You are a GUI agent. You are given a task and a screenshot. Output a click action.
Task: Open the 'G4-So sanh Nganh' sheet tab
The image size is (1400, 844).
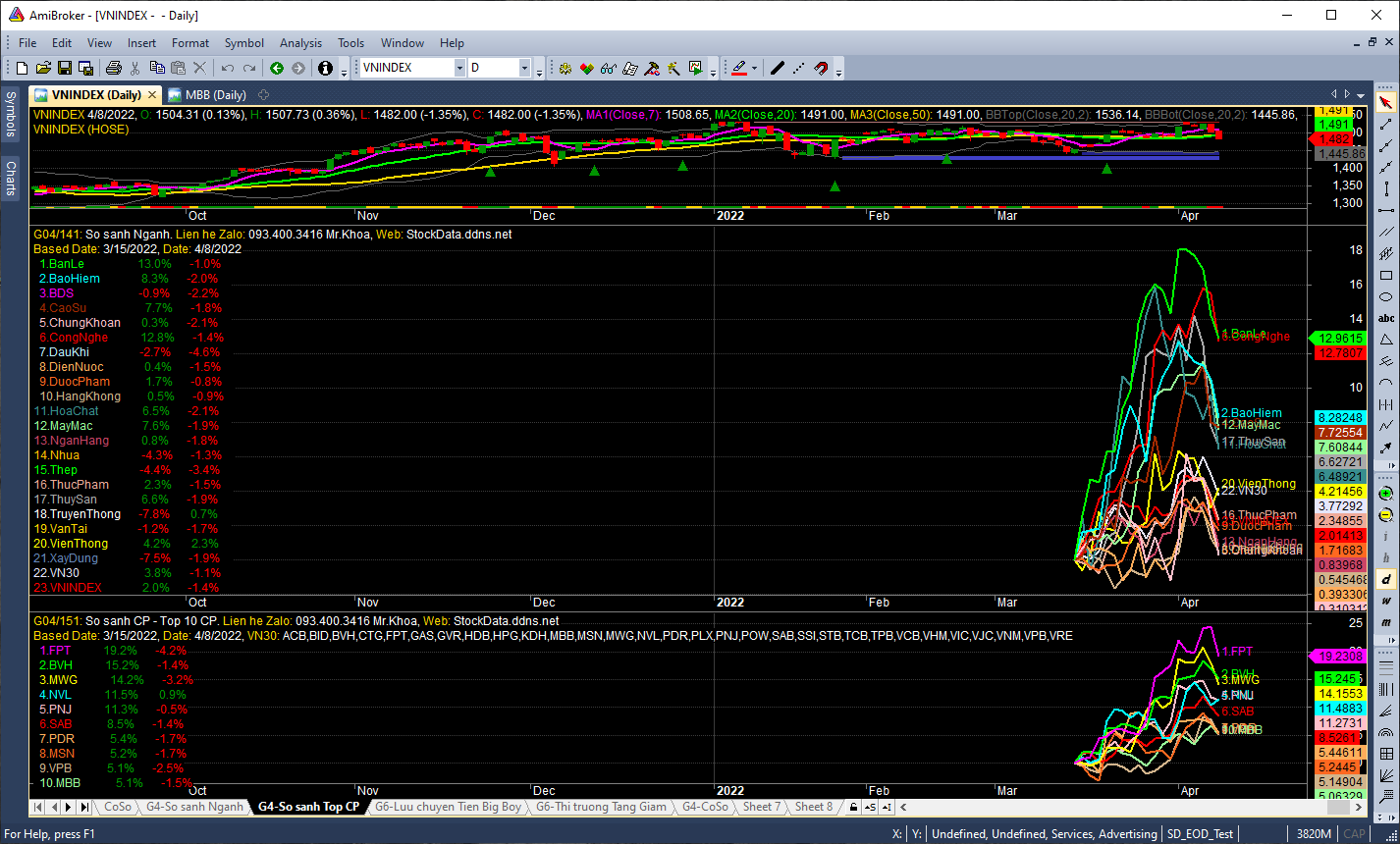193,807
